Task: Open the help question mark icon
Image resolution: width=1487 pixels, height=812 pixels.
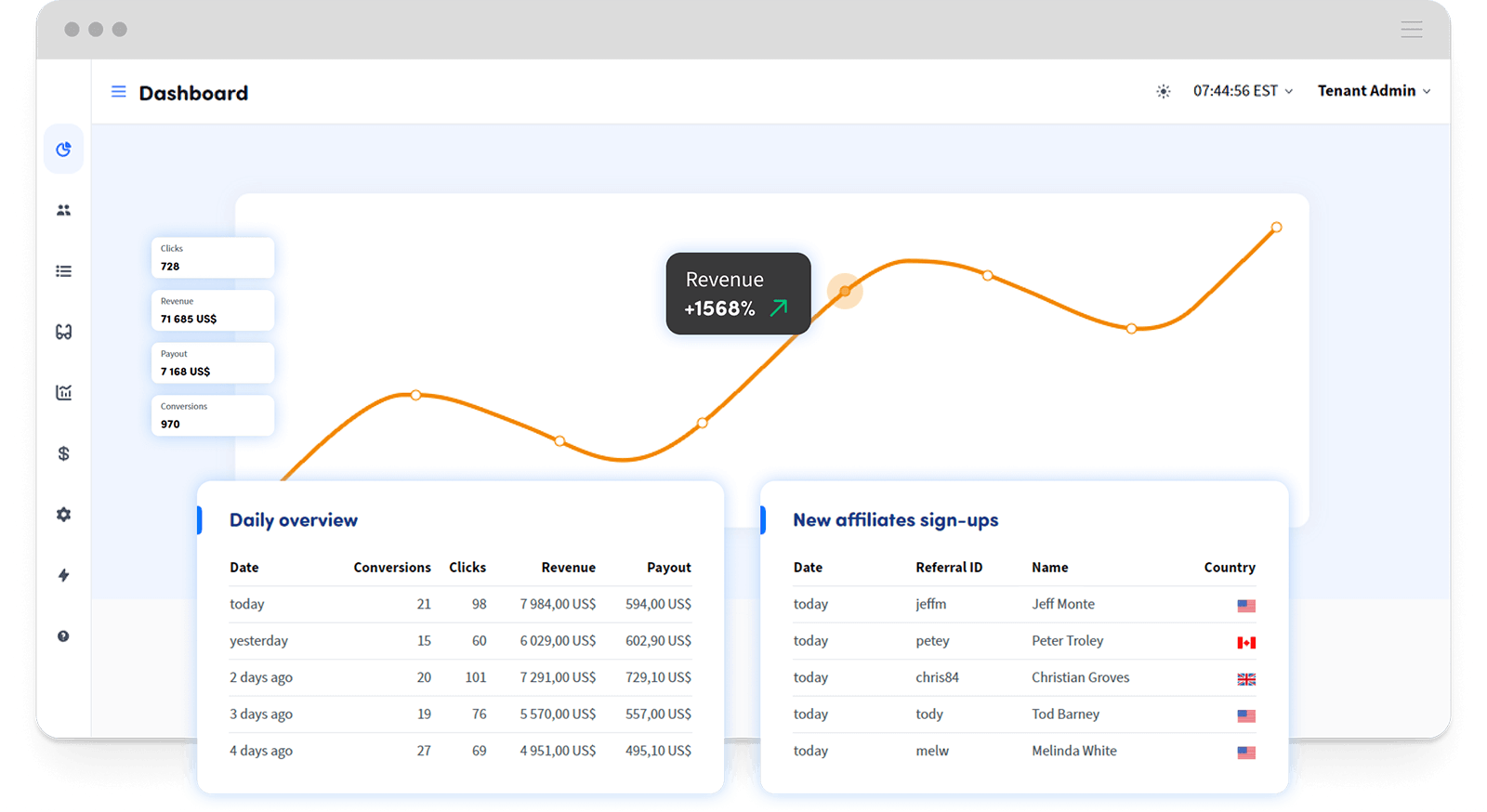Action: point(63,636)
